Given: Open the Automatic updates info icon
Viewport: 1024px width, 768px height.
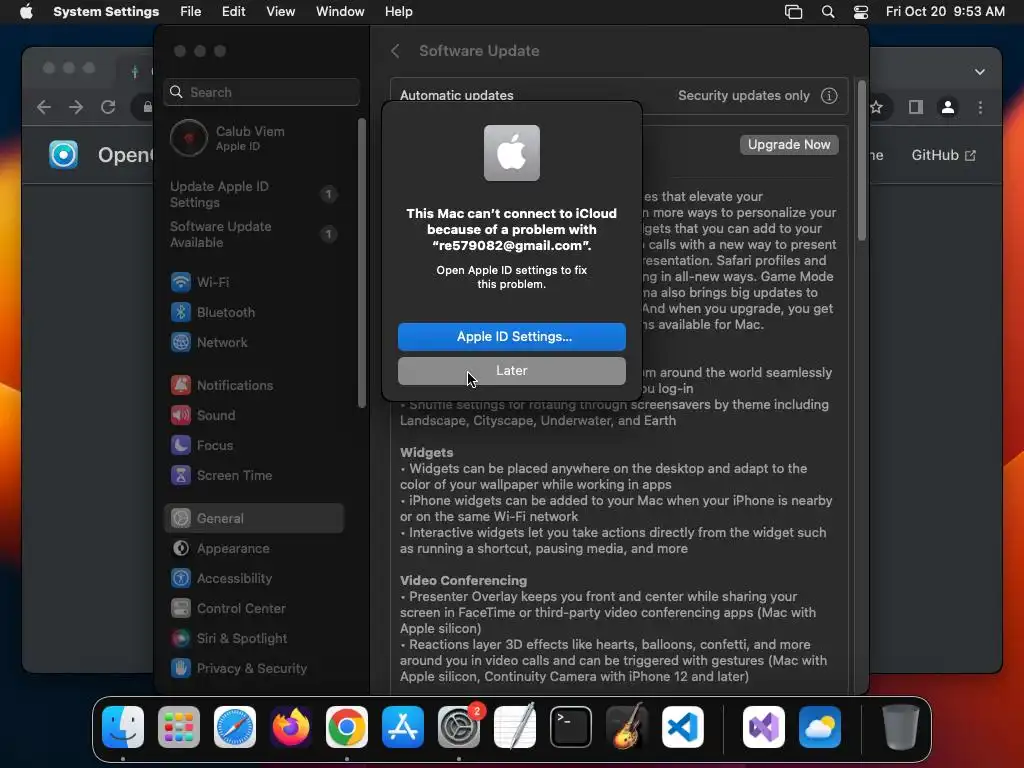Looking at the screenshot, I should [x=829, y=95].
